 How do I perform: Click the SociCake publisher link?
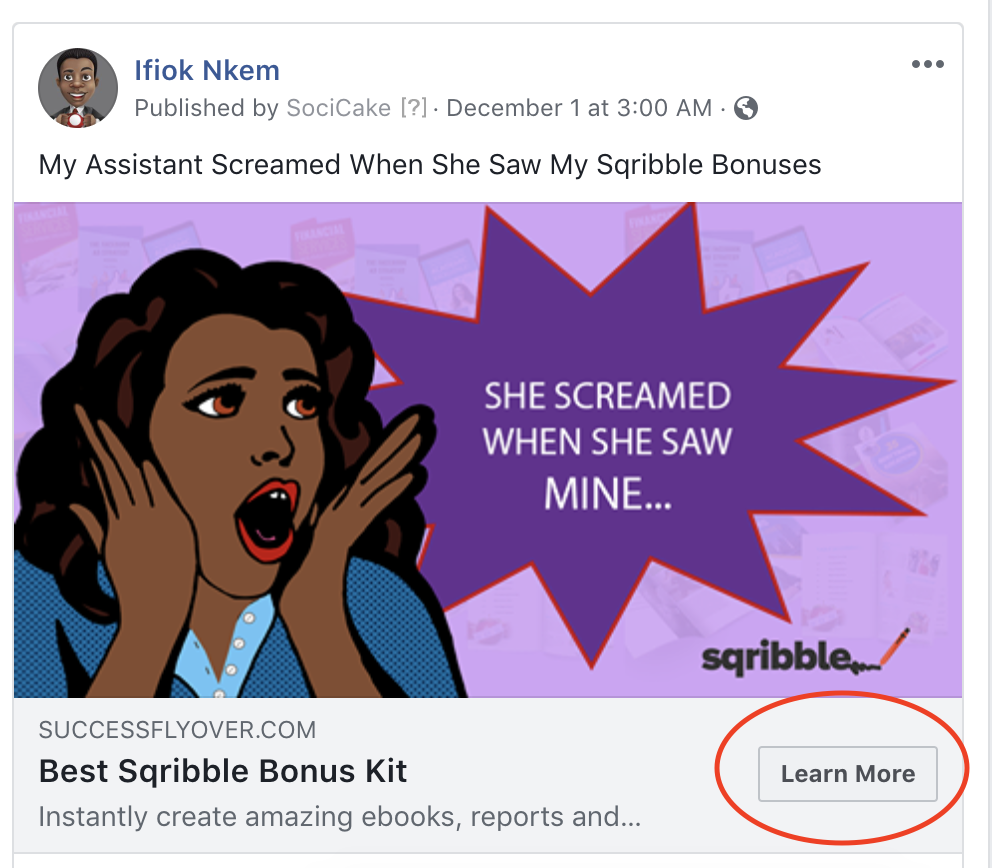pos(338,108)
